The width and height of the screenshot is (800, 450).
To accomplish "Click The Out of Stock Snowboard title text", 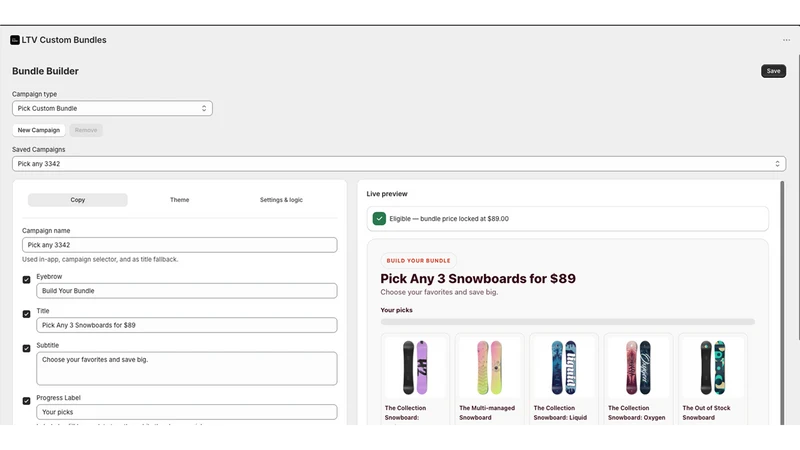I will pos(706,413).
